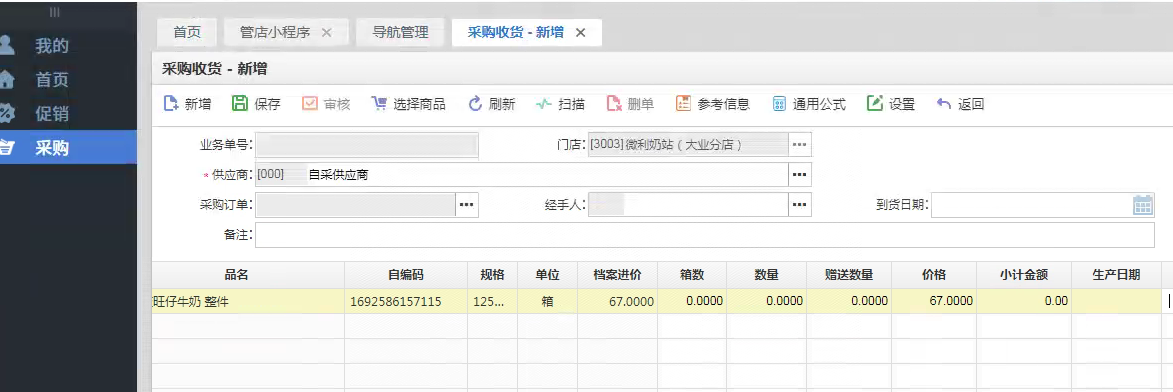Click the 规格 cell showing 125...
Image resolution: width=1173 pixels, height=392 pixels.
[492, 301]
